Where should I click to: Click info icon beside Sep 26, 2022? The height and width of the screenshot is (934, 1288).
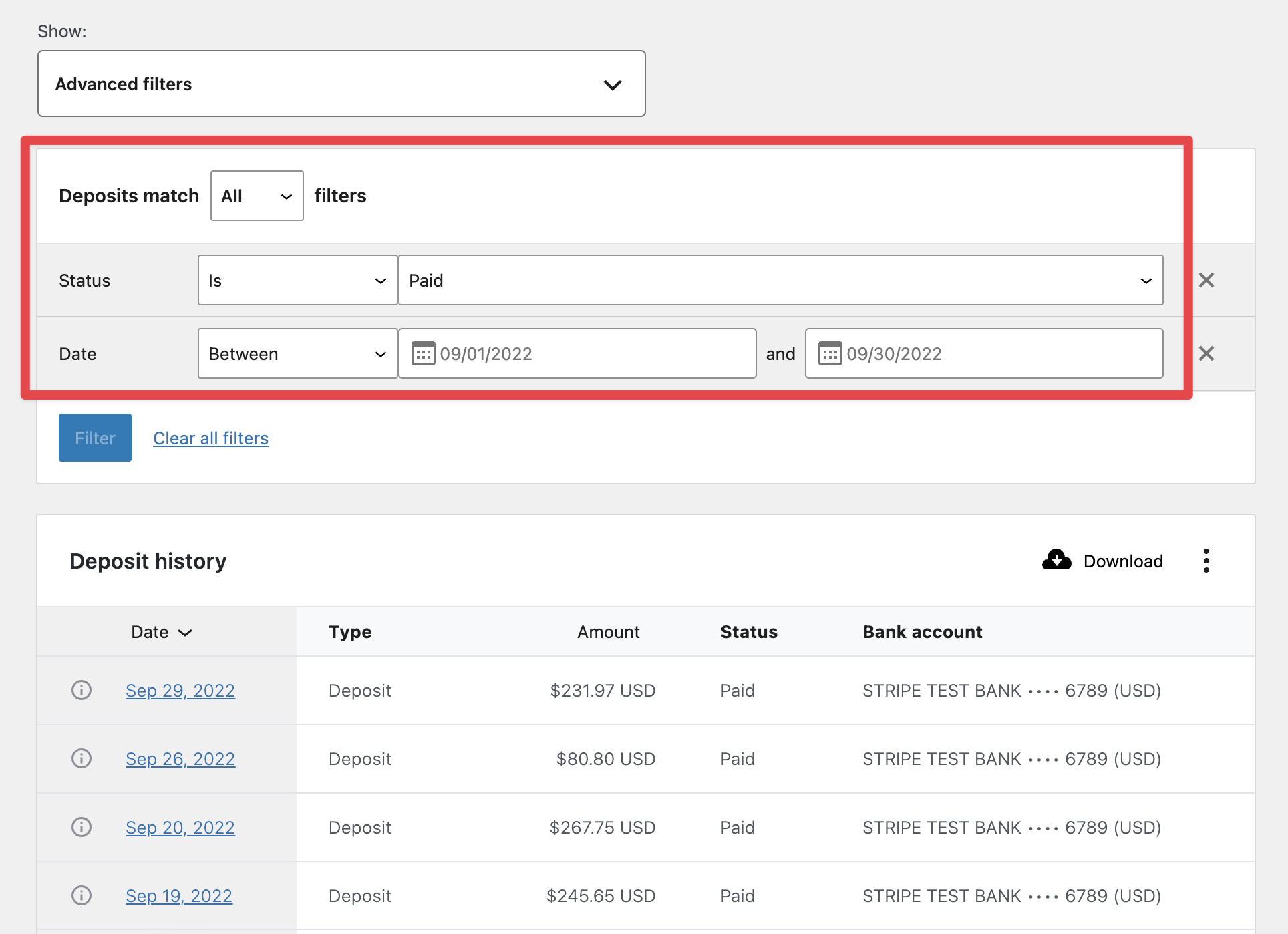(82, 758)
